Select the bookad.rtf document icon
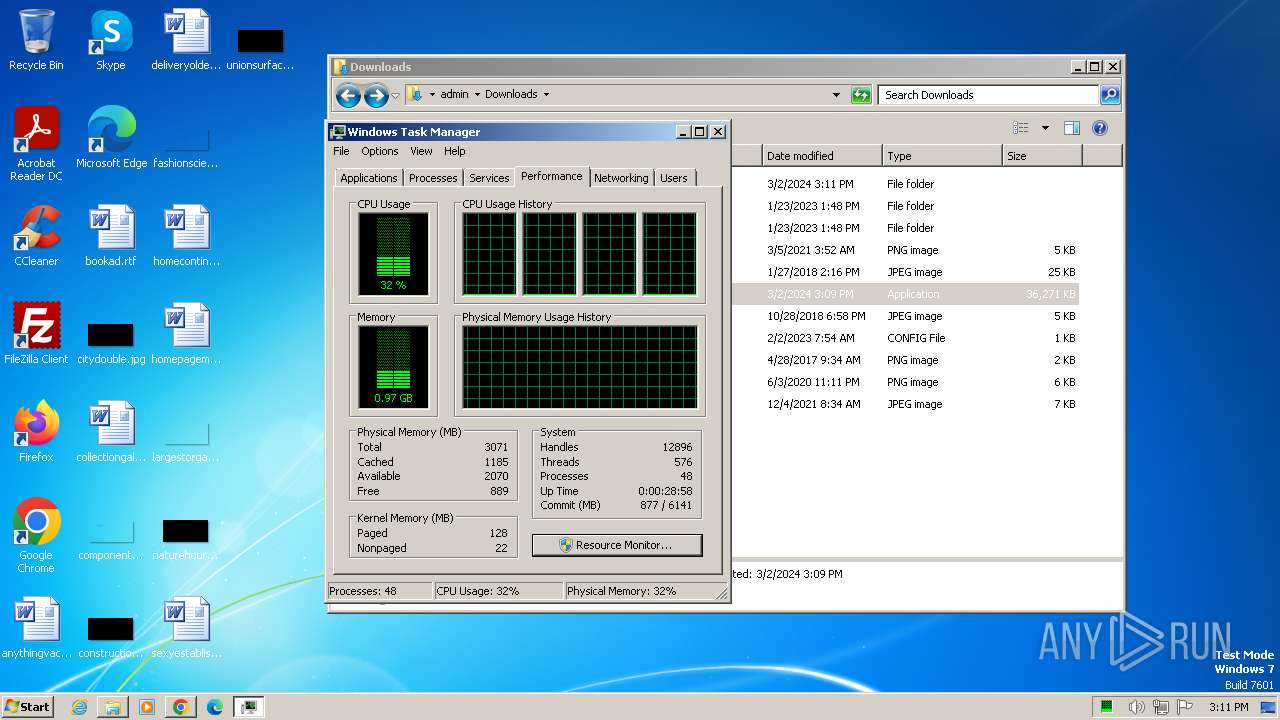 tap(111, 237)
